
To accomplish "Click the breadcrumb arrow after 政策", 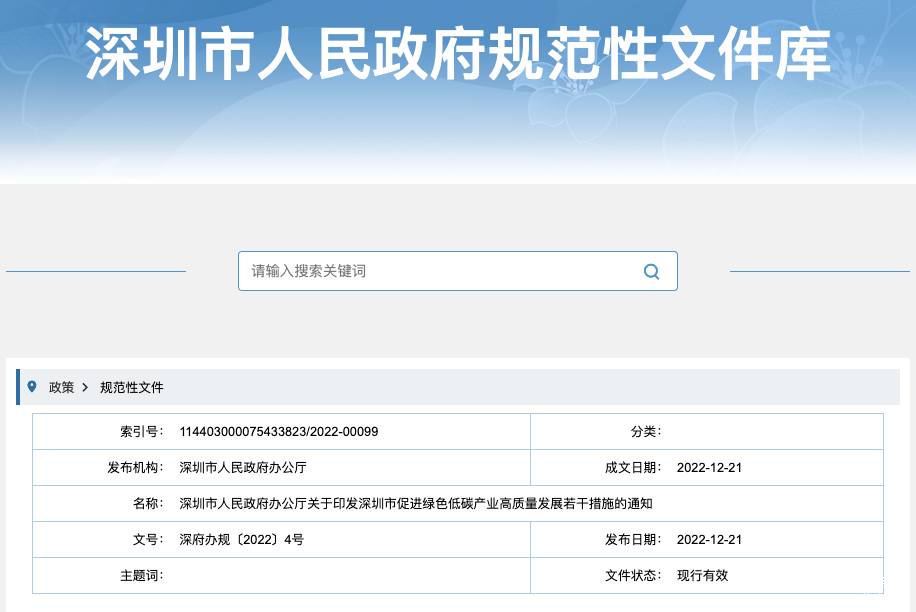I will pyautogui.click(x=86, y=387).
